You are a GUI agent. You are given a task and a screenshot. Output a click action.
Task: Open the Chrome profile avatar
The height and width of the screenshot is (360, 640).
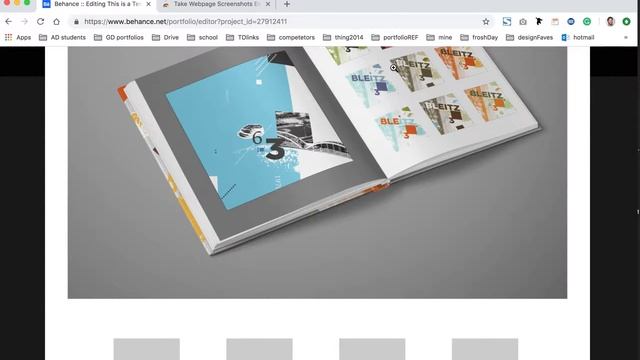coord(611,22)
